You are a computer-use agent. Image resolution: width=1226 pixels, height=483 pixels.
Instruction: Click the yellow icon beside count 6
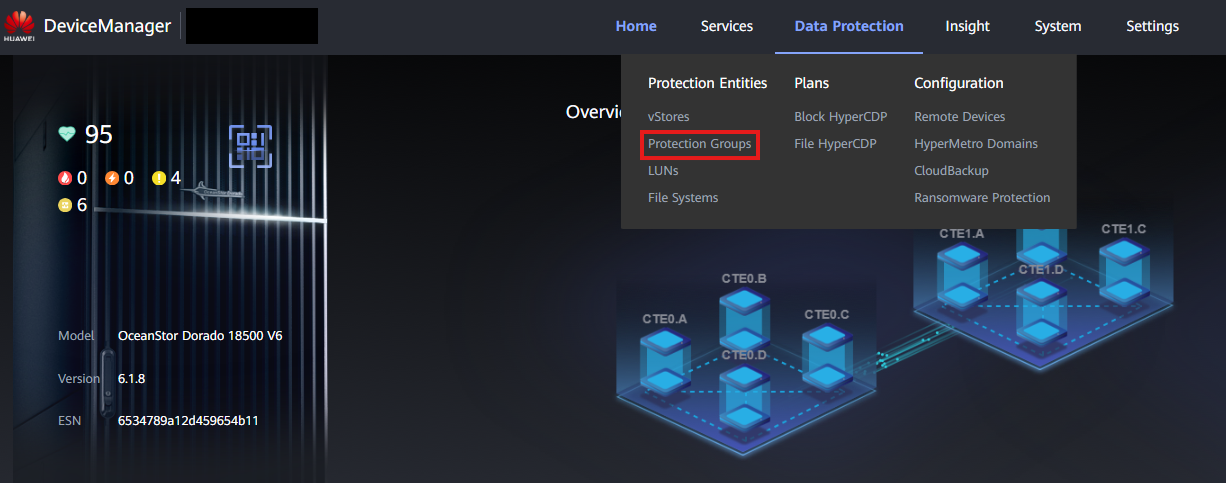pyautogui.click(x=66, y=205)
